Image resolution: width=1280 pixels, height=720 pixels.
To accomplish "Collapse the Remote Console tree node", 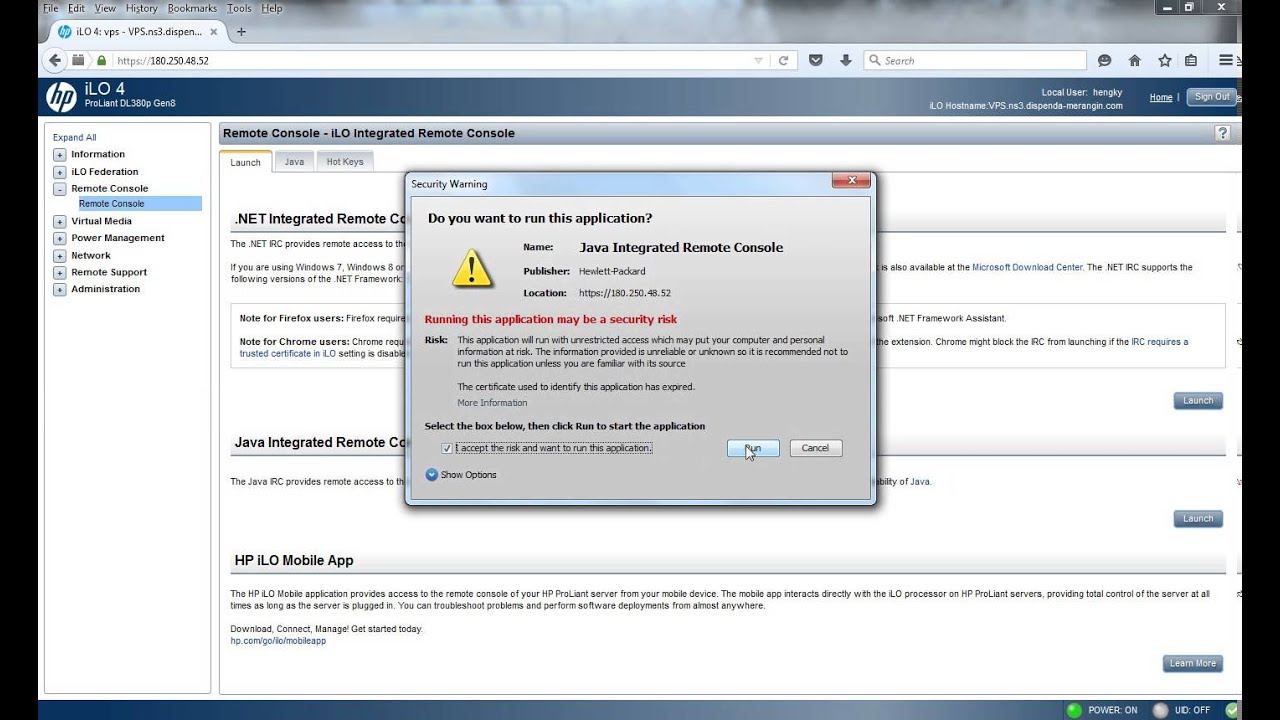I will 60,189.
